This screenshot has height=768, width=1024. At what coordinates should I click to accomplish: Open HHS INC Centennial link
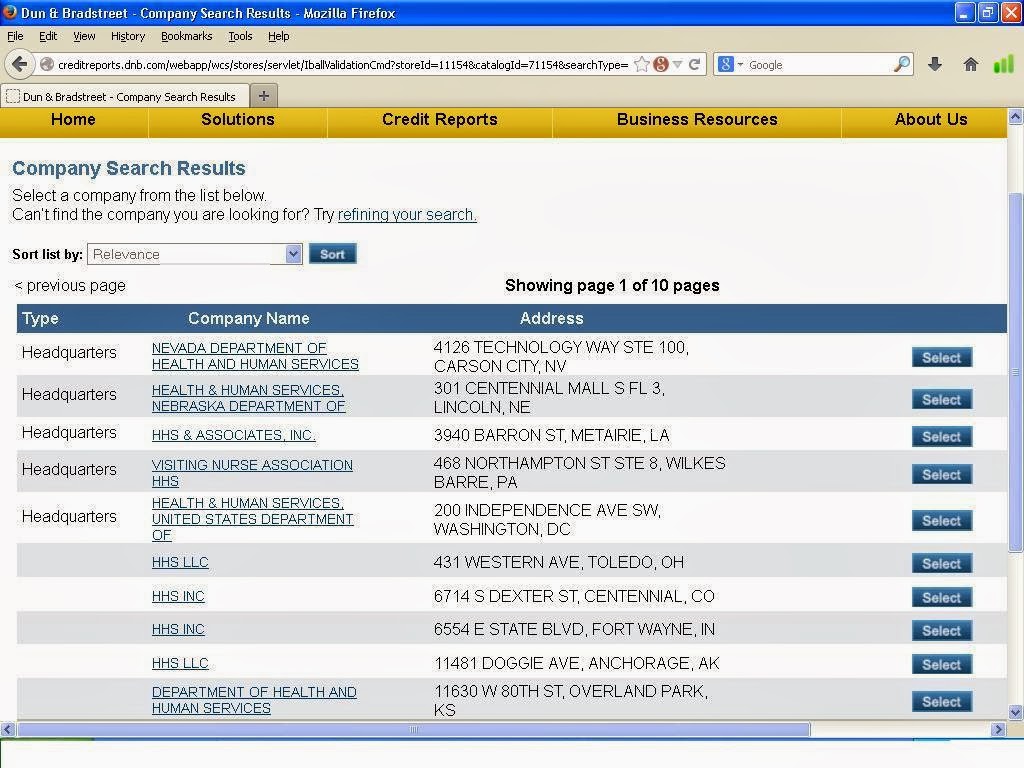coord(178,596)
